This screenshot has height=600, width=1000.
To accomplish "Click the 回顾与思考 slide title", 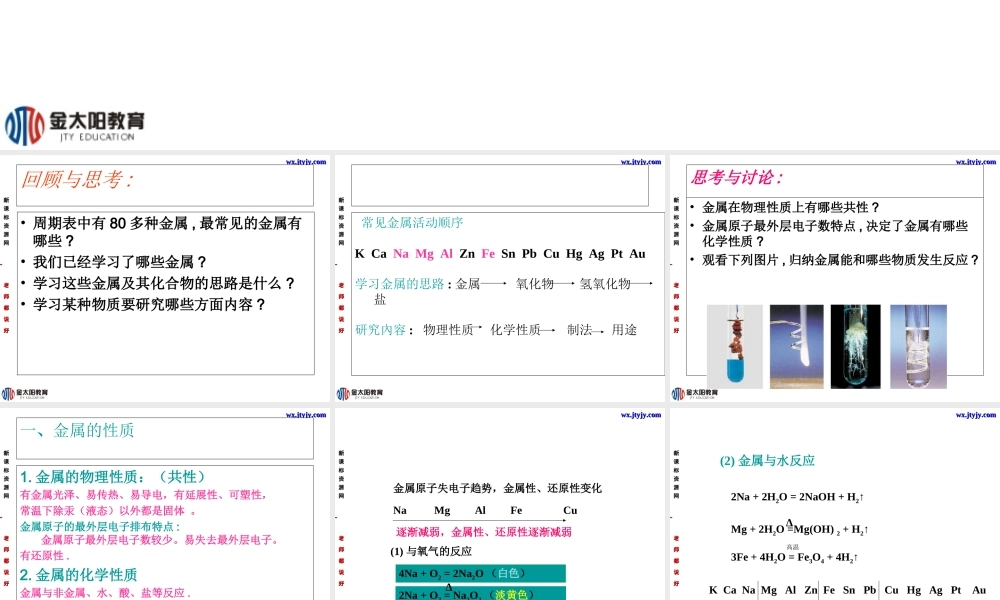I will coord(78,180).
